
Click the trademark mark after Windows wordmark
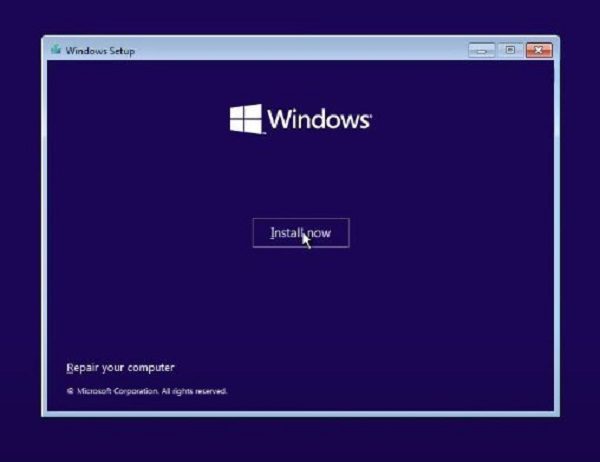coord(371,114)
